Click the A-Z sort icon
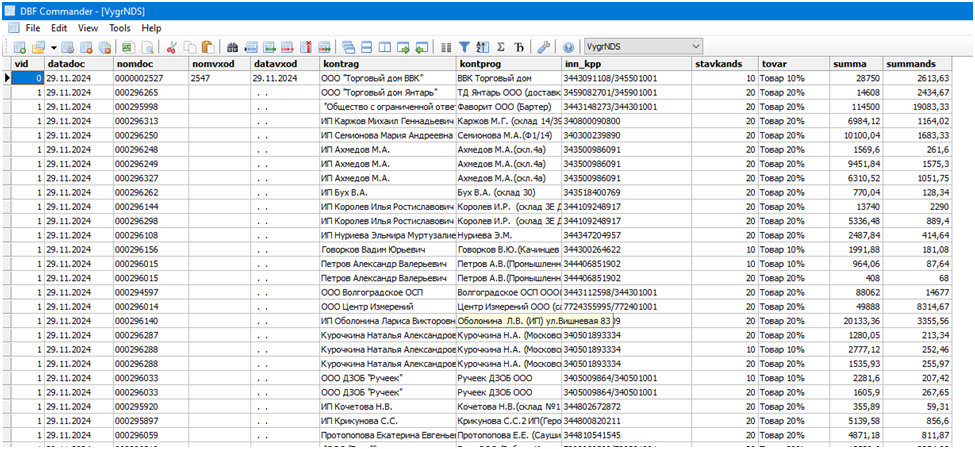This screenshot has height=449, width=975. 483,47
